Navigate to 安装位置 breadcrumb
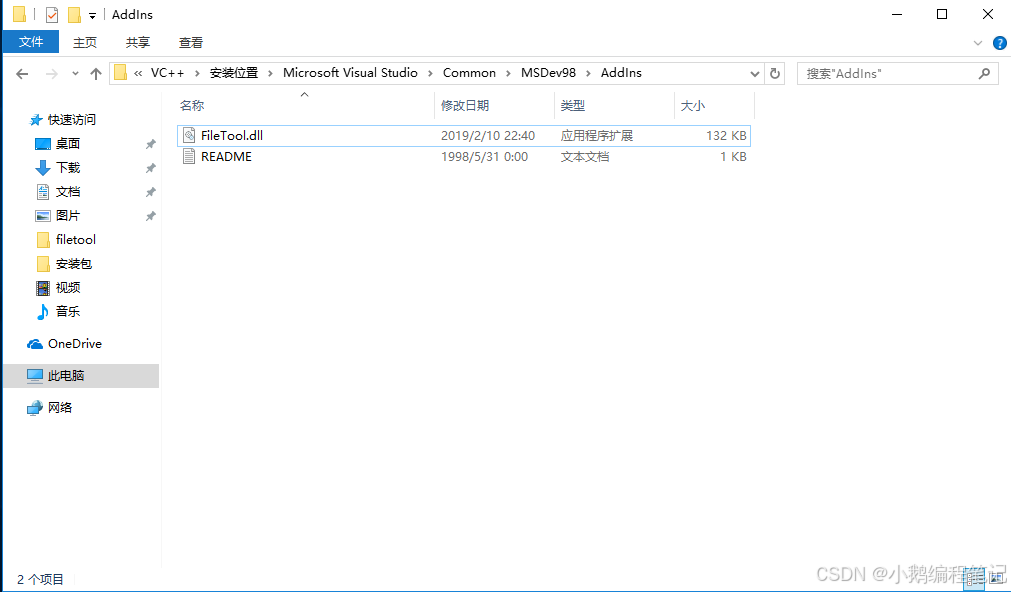1011x592 pixels. coord(233,73)
